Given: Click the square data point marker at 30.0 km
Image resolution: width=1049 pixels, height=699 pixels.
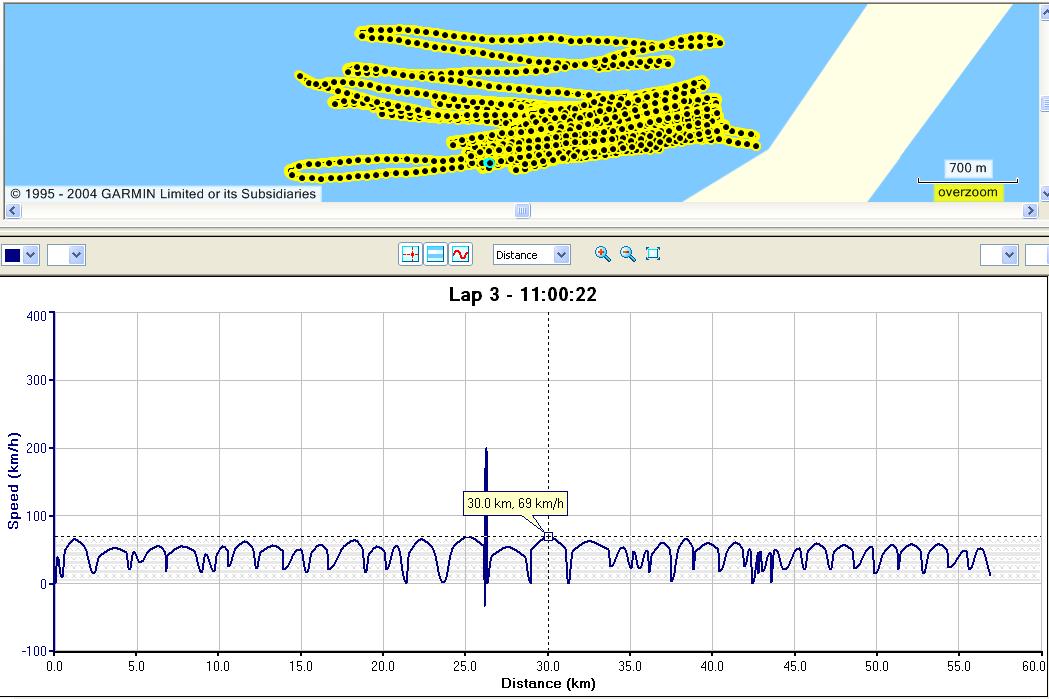Looking at the screenshot, I should click(548, 537).
